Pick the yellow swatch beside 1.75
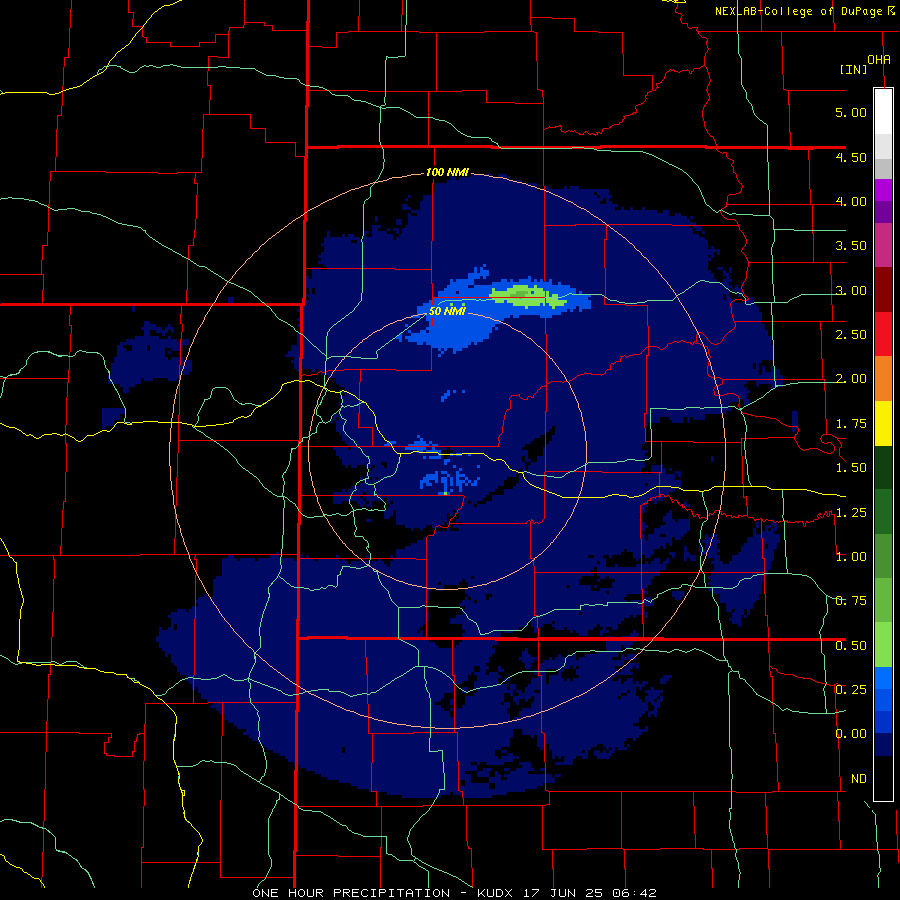This screenshot has width=900, height=900. 883,423
